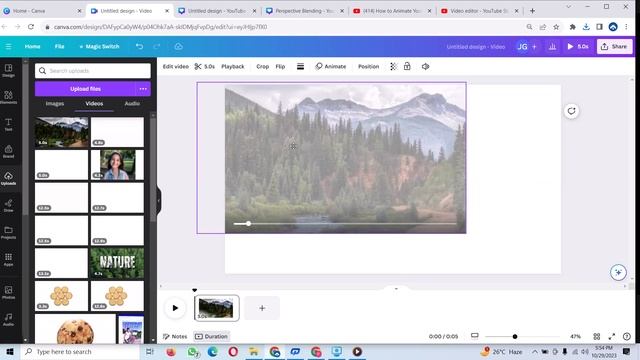The height and width of the screenshot is (360, 640).
Task: Collapse the side panel handle
Action: pos(159,200)
